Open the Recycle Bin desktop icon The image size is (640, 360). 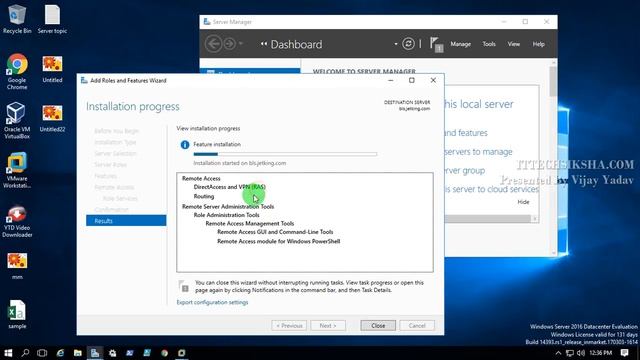(x=17, y=19)
